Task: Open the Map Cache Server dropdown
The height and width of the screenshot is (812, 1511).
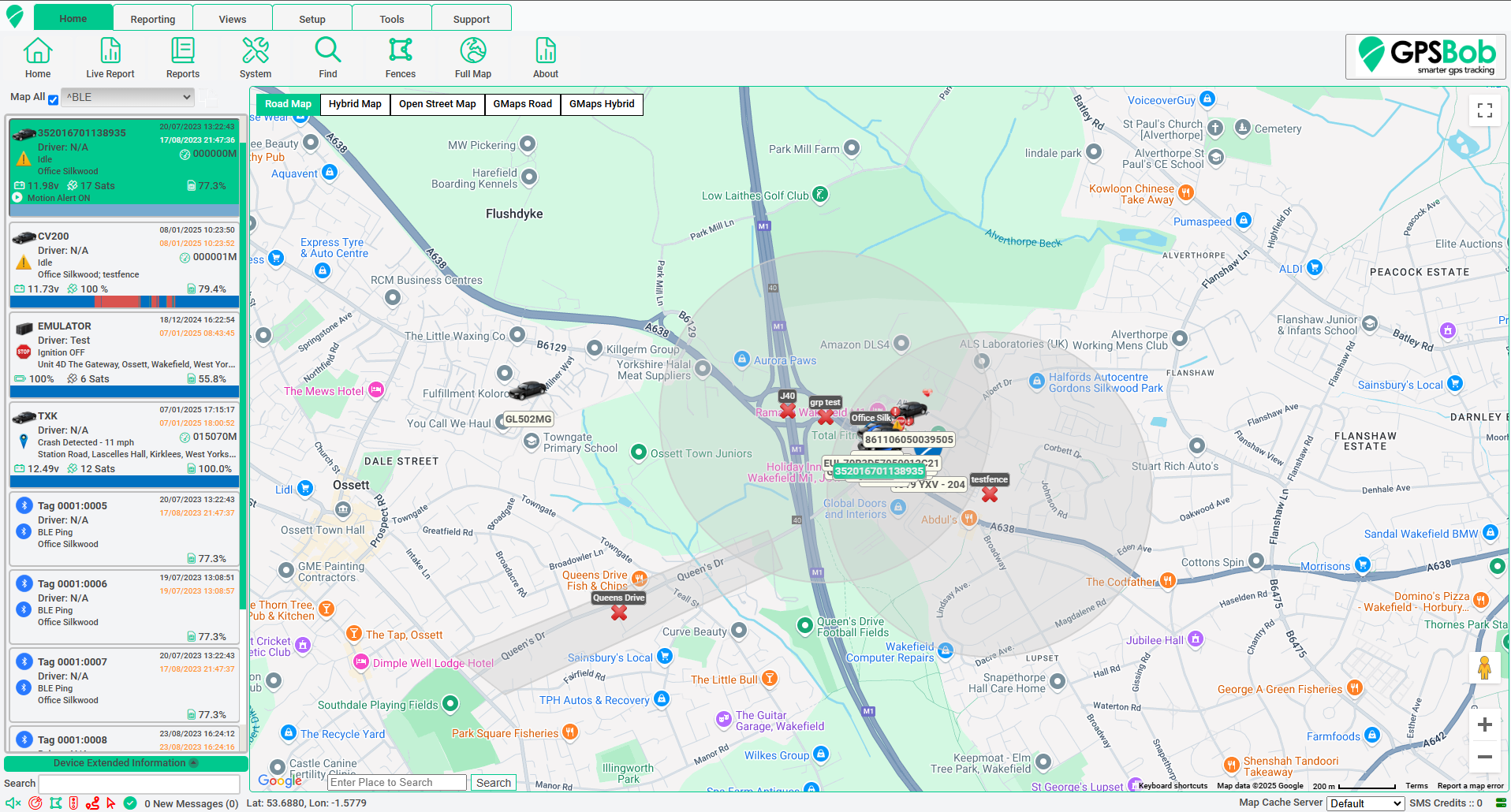Action: tap(1365, 803)
